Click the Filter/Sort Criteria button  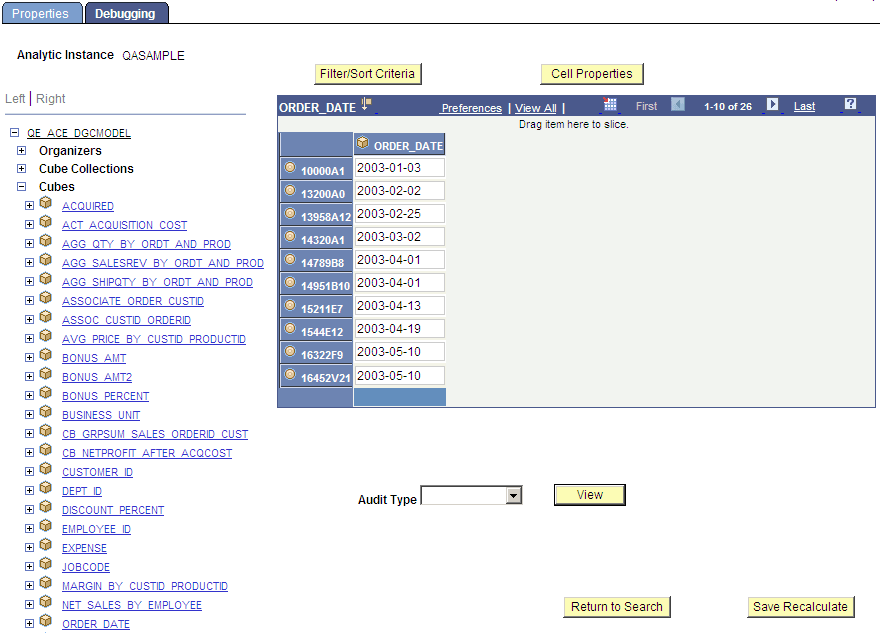[x=368, y=73]
